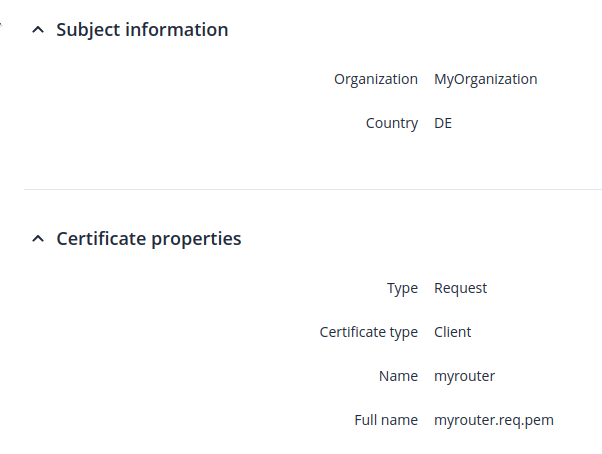The height and width of the screenshot is (454, 602).
Task: Click the Name field label
Action: (398, 376)
